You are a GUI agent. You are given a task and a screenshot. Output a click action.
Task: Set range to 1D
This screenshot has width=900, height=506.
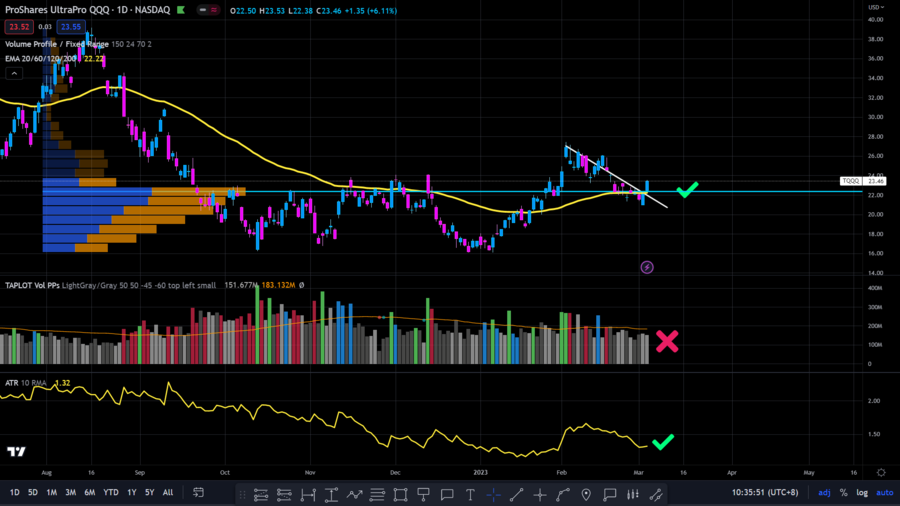14,492
